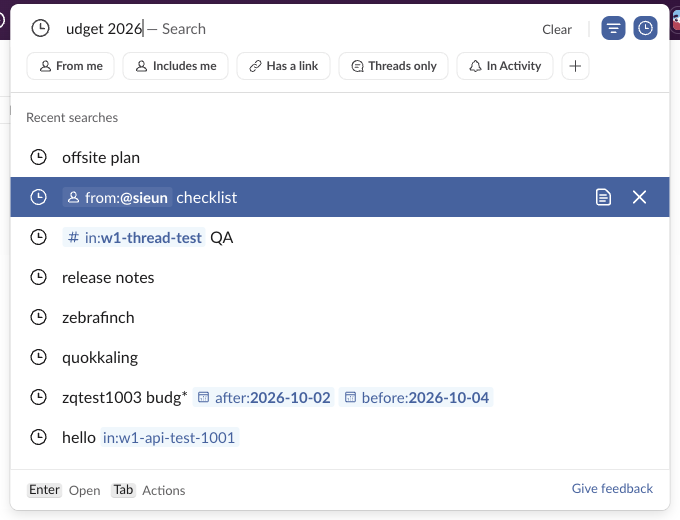Select the 'zqtest1003 budg*' search text

tap(125, 397)
